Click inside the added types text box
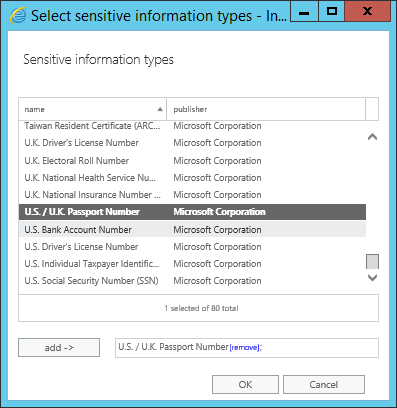The height and width of the screenshot is (408, 397). 247,348
